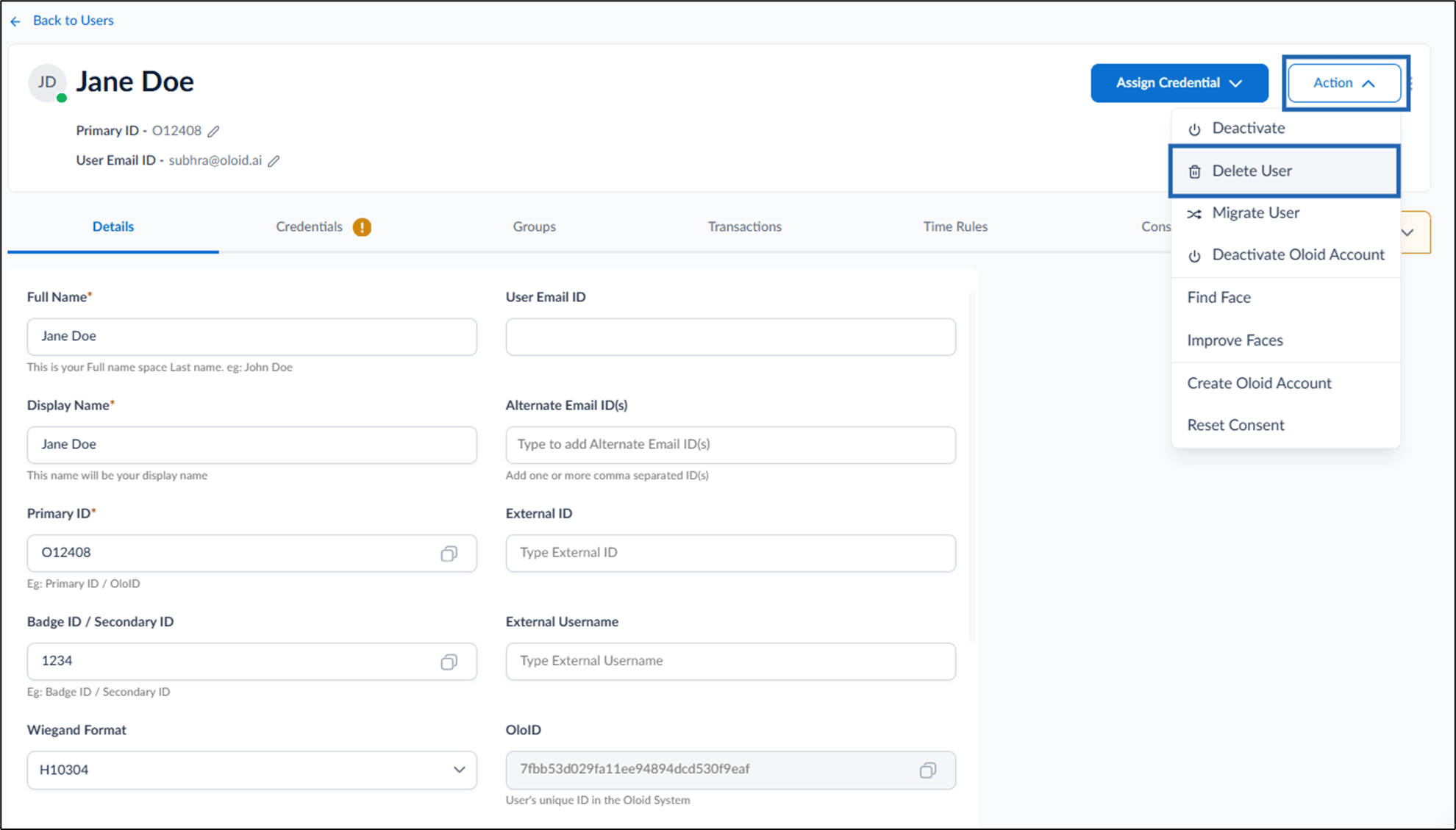
Task: Click the read-only OloID field
Action: click(x=730, y=770)
